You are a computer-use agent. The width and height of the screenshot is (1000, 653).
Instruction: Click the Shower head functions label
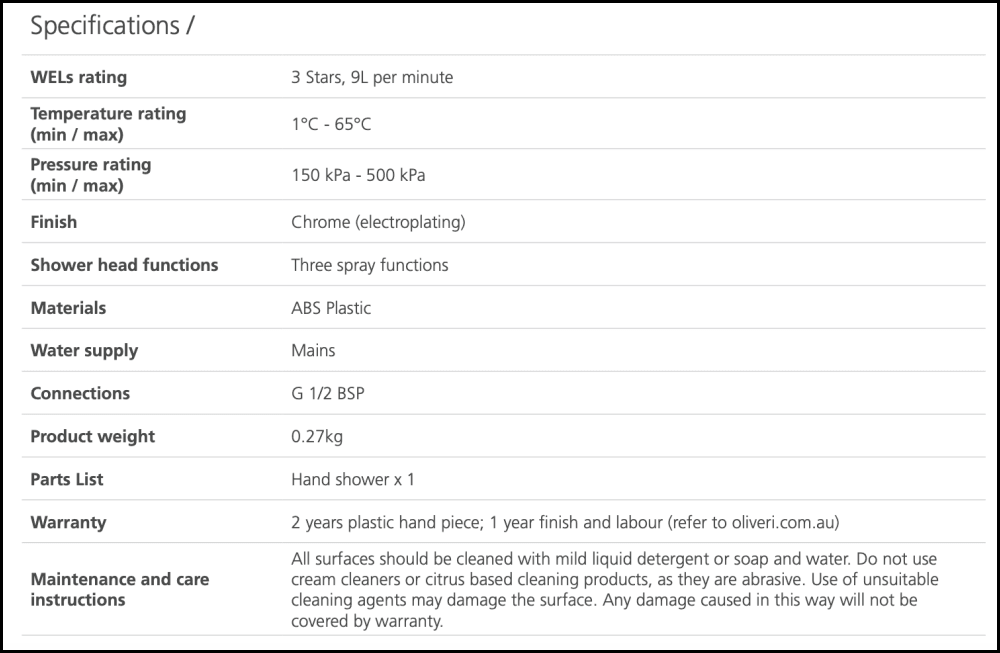coord(124,265)
